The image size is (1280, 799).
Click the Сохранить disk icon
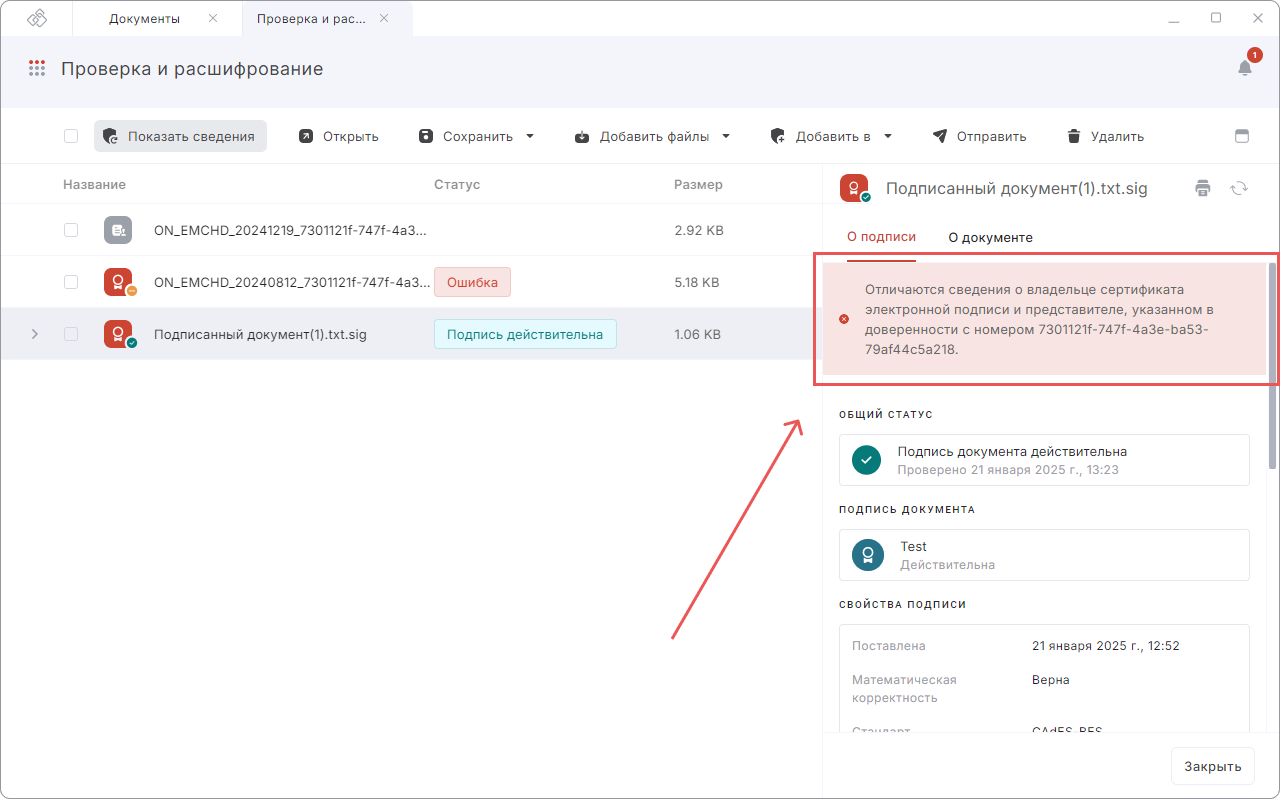(x=426, y=136)
